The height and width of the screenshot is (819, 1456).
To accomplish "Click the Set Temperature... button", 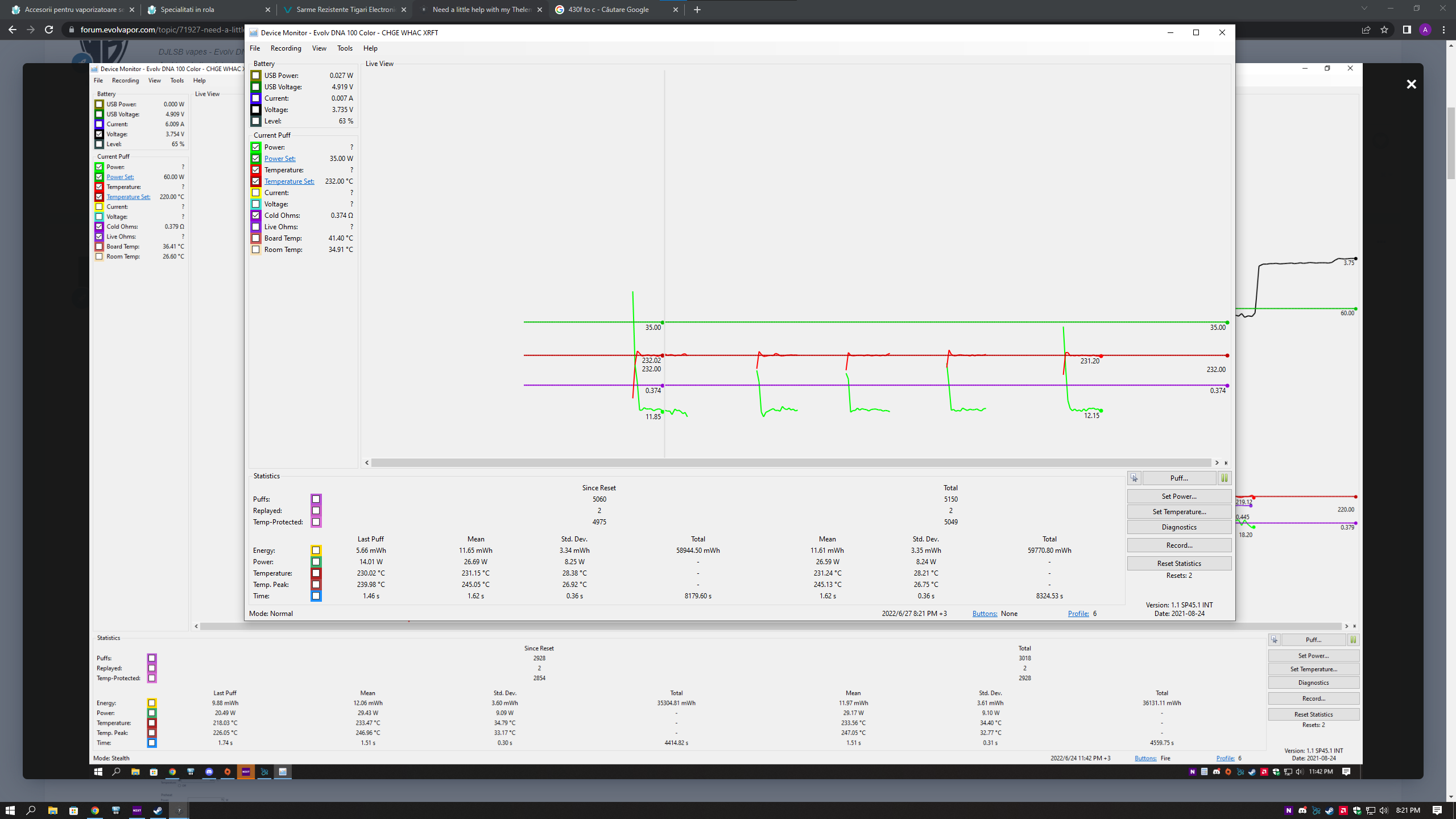I will point(1178,512).
